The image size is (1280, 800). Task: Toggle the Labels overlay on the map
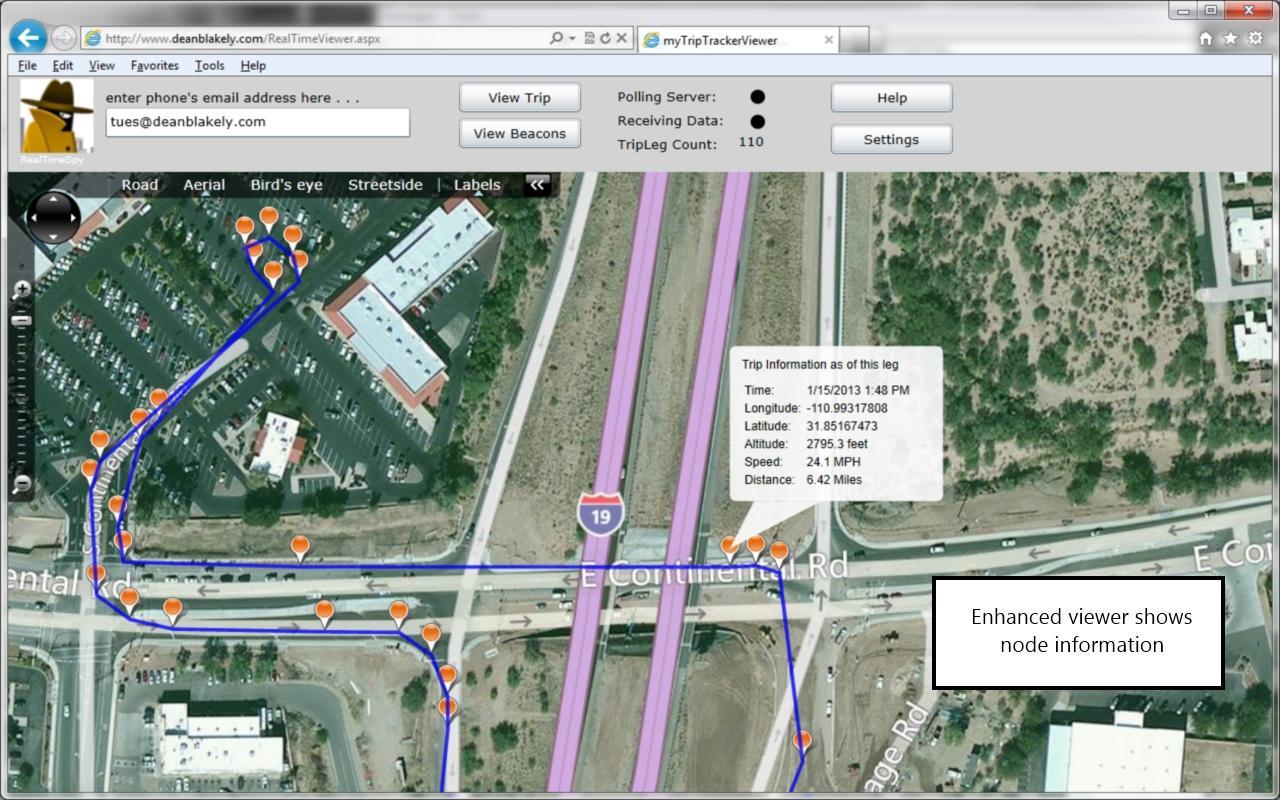[476, 184]
